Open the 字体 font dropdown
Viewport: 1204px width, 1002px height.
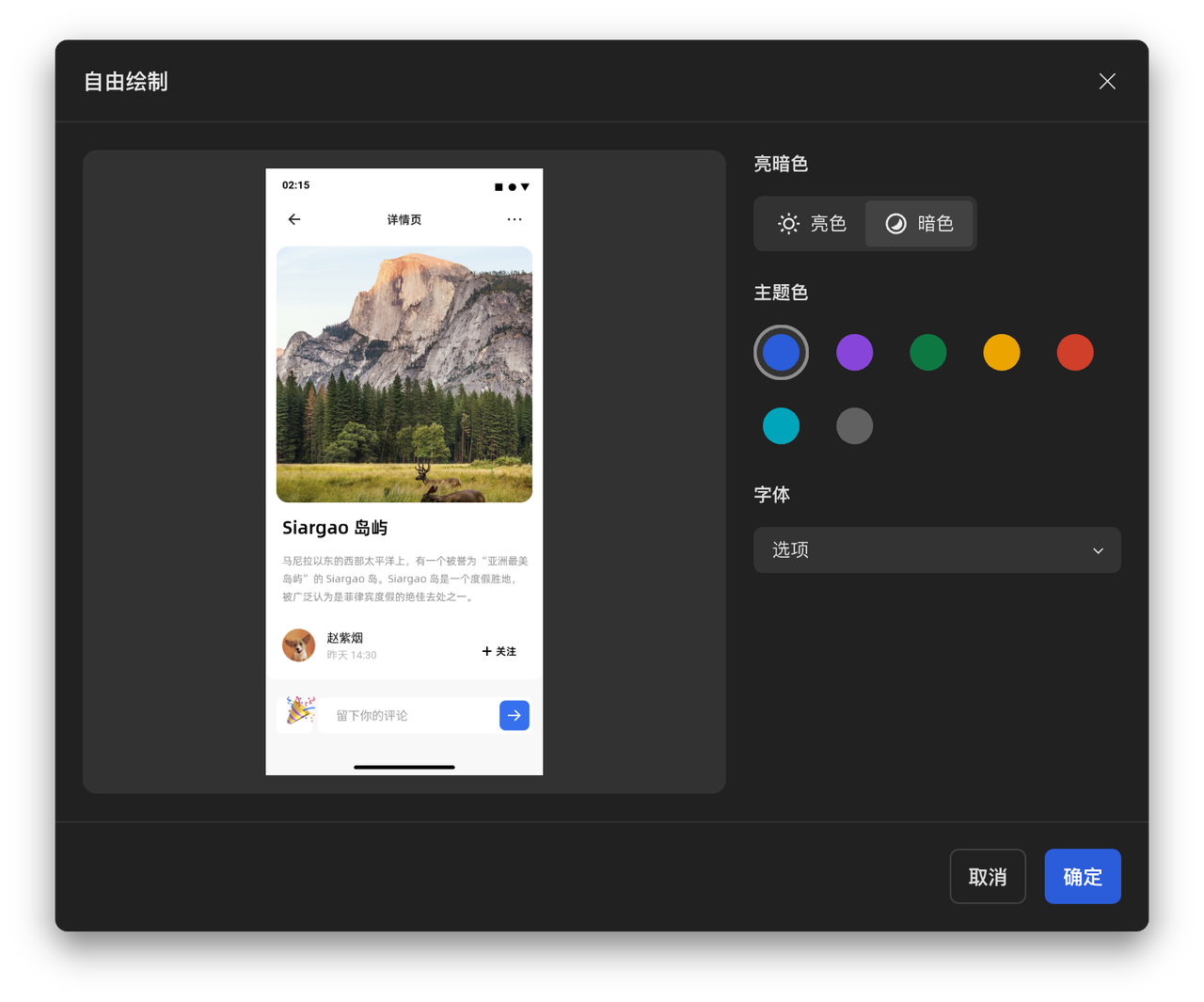(937, 550)
